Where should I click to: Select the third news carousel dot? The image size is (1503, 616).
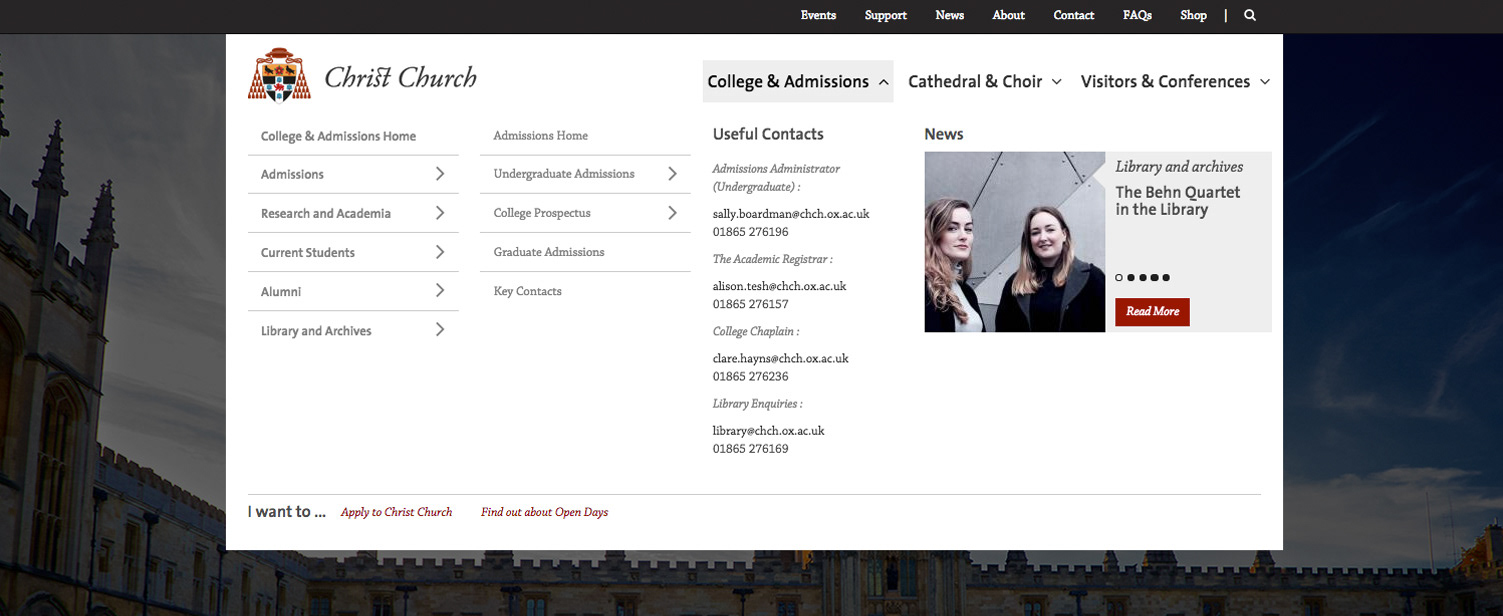point(1143,278)
